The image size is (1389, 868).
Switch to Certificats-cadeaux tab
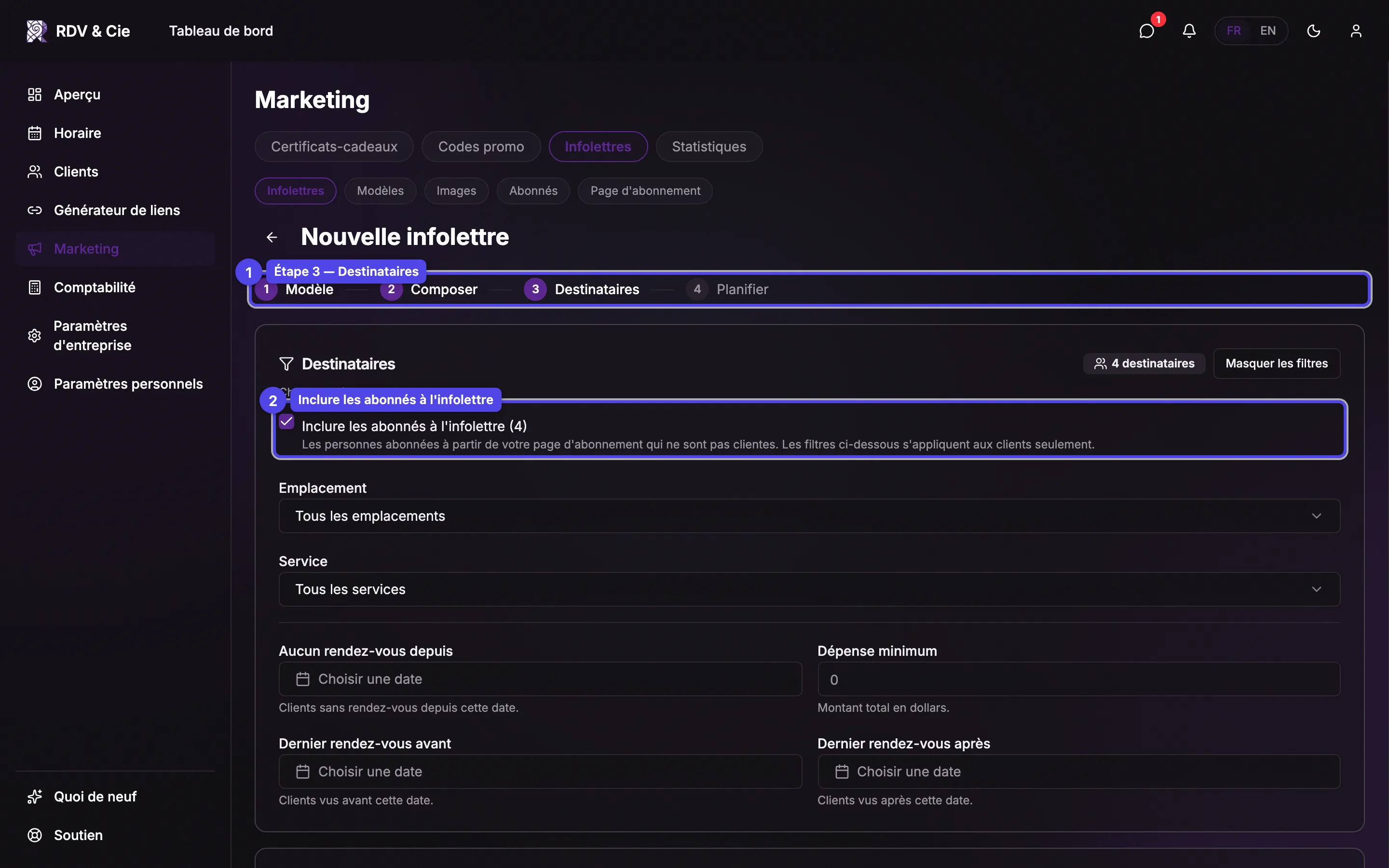click(x=334, y=147)
